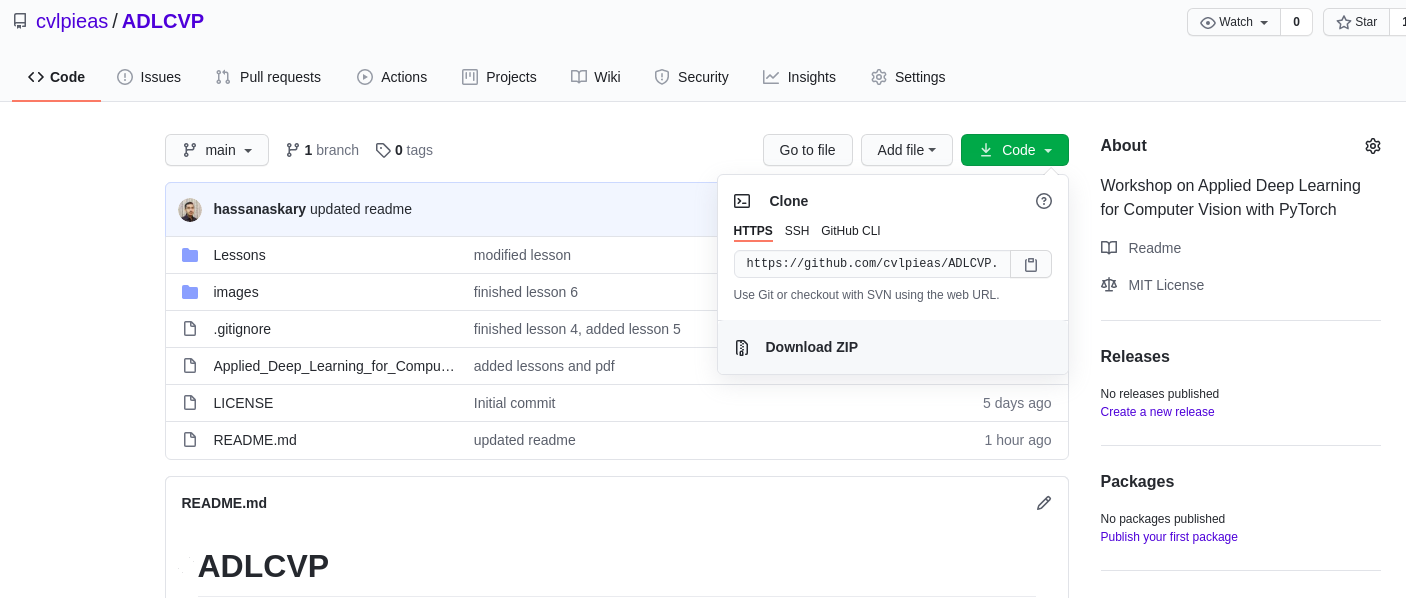Image resolution: width=1406 pixels, height=598 pixels.
Task: Open the Issues tab
Action: (x=149, y=77)
